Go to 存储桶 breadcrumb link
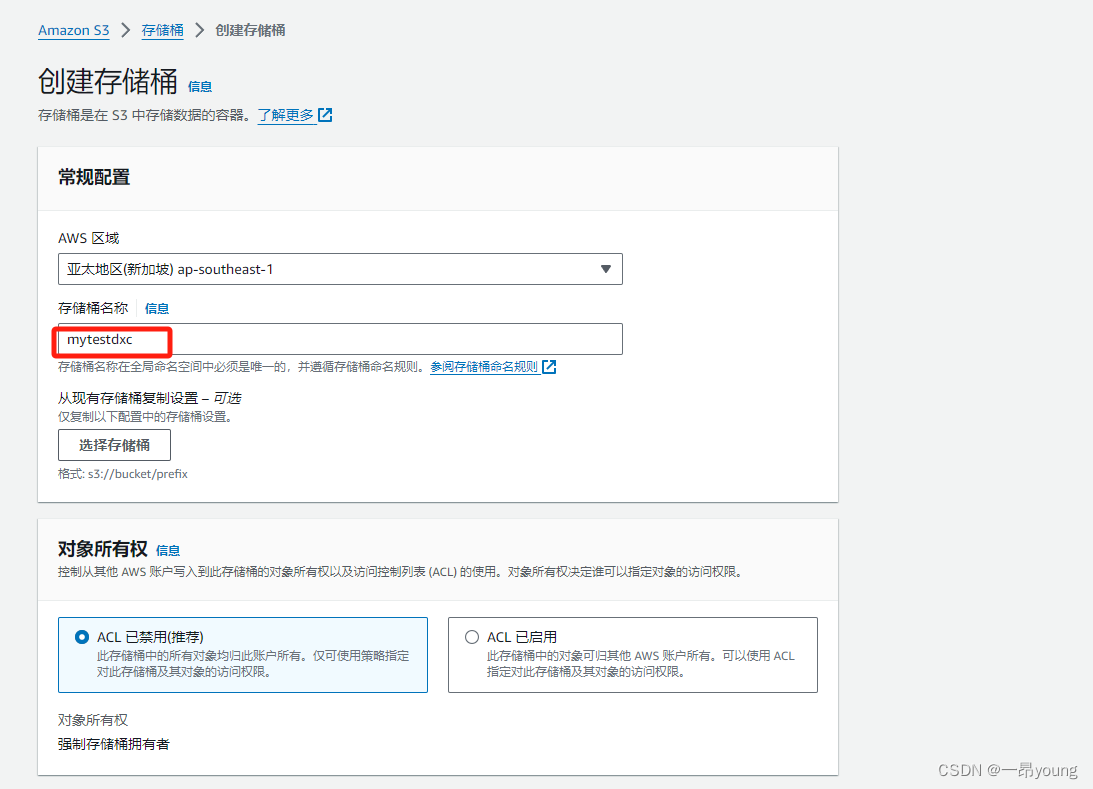 (x=162, y=30)
